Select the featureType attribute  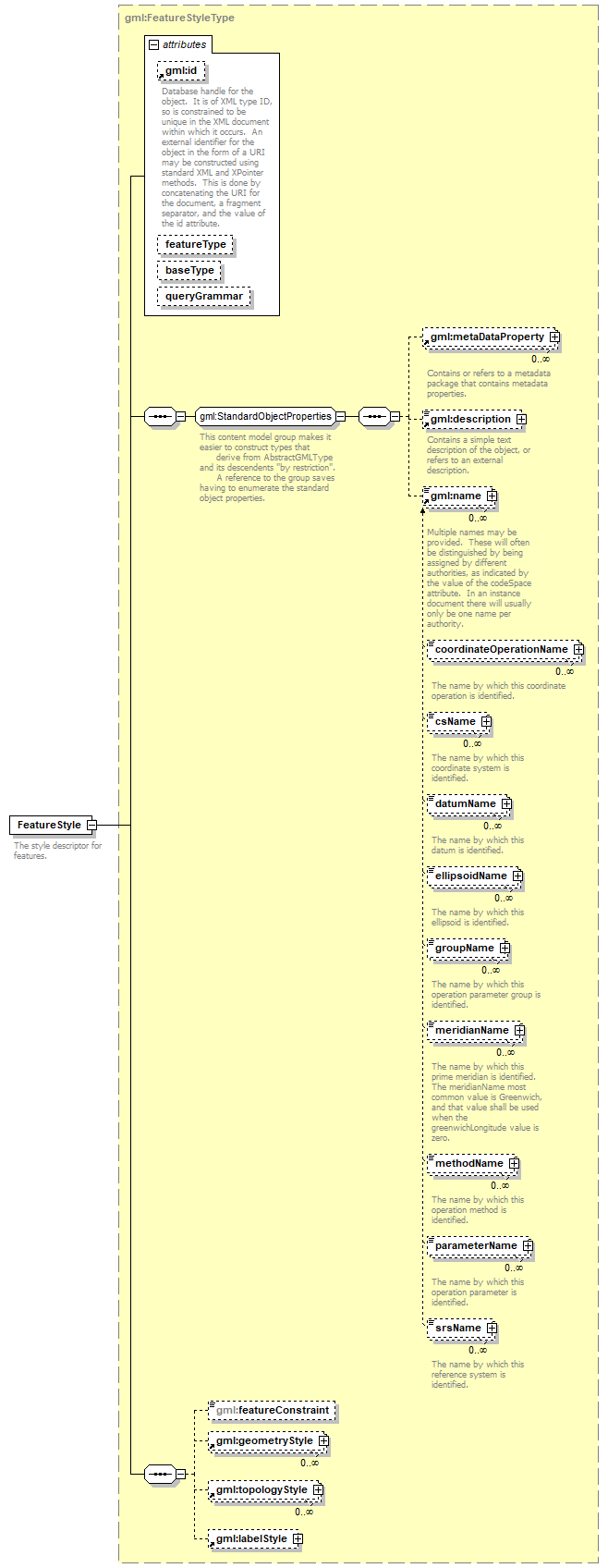[195, 245]
